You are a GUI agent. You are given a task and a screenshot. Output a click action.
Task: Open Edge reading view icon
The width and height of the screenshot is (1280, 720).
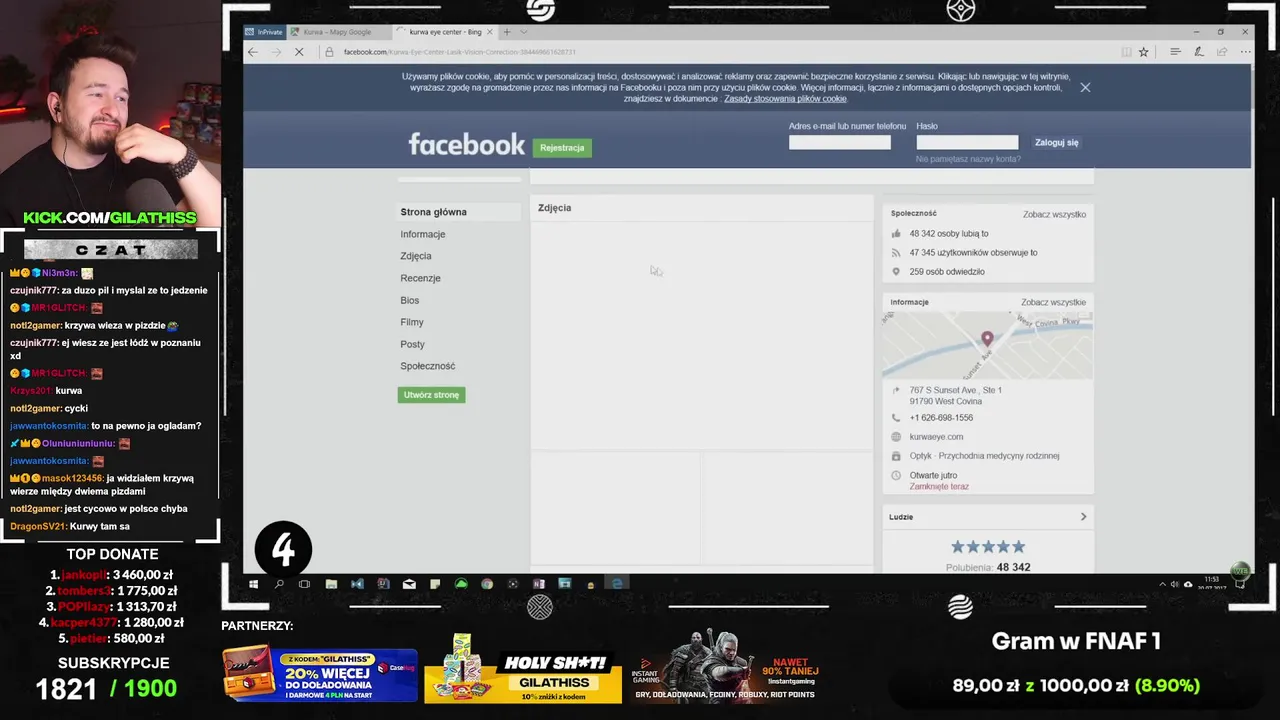click(x=1127, y=52)
